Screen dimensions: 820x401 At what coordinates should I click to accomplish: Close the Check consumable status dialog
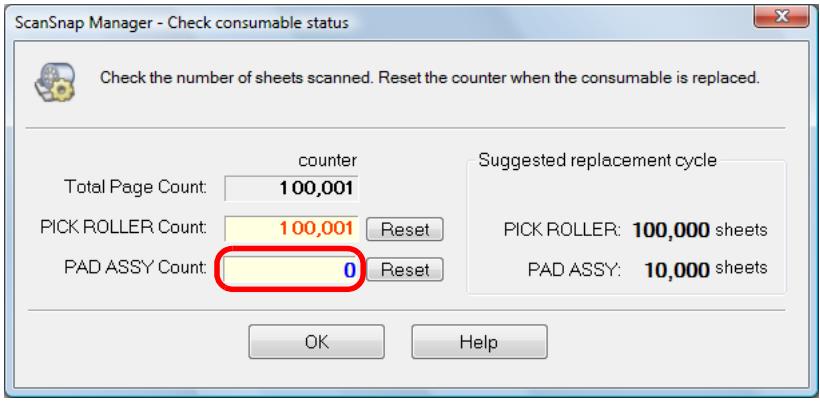pos(781,18)
